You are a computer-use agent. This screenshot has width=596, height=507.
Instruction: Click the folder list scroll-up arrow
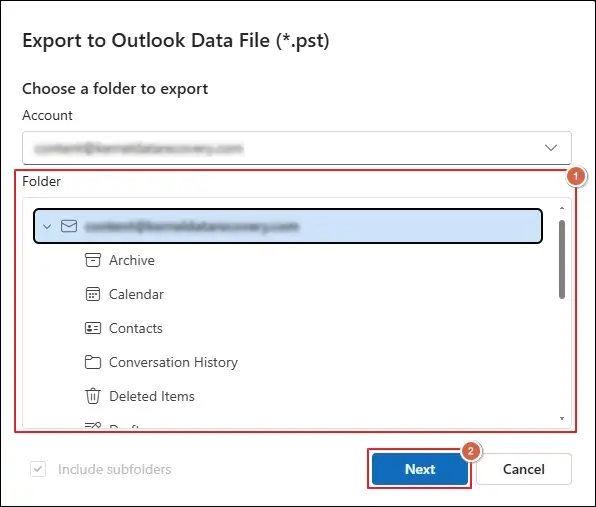(562, 208)
